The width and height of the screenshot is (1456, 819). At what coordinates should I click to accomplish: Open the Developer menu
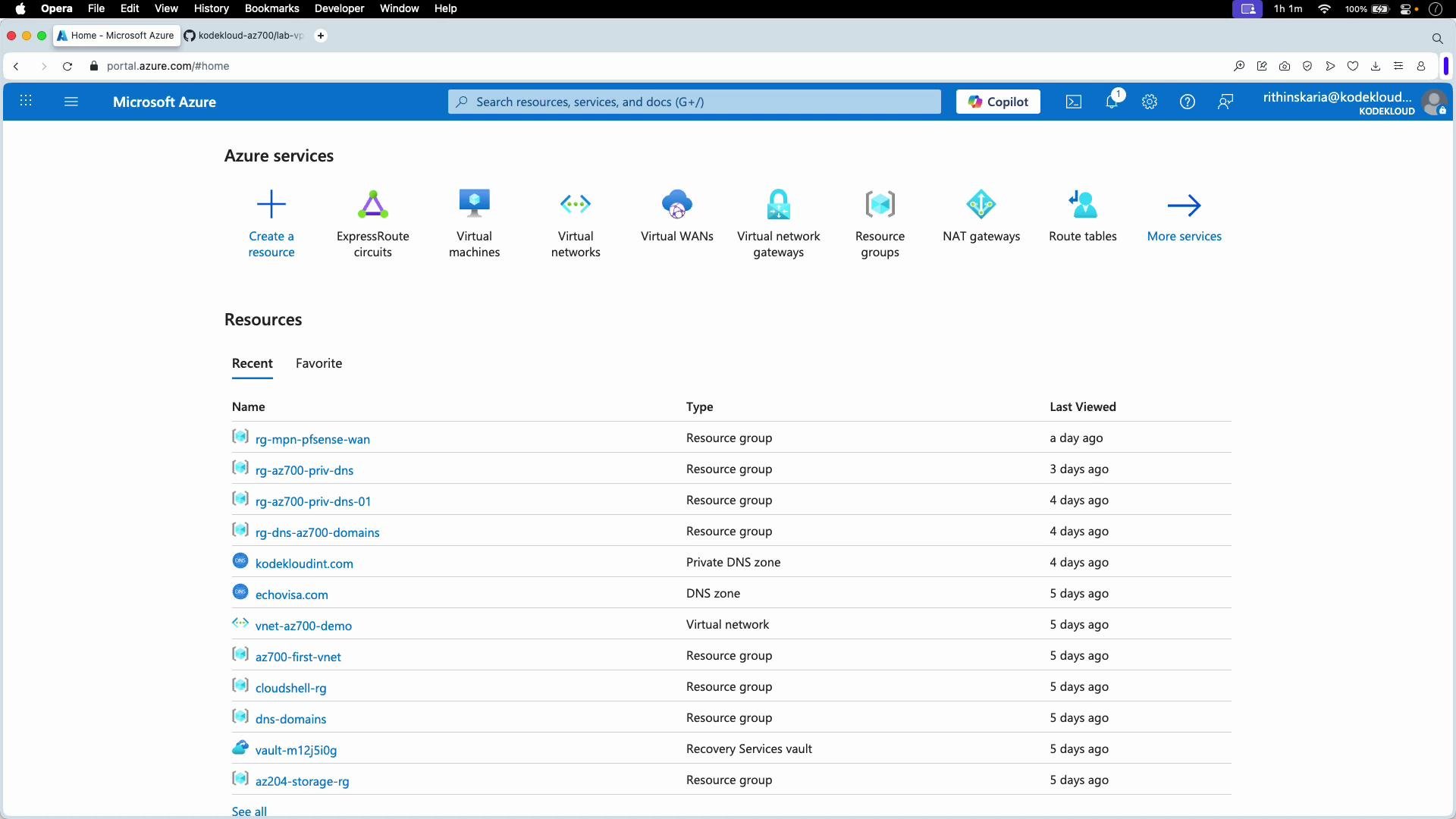point(339,8)
